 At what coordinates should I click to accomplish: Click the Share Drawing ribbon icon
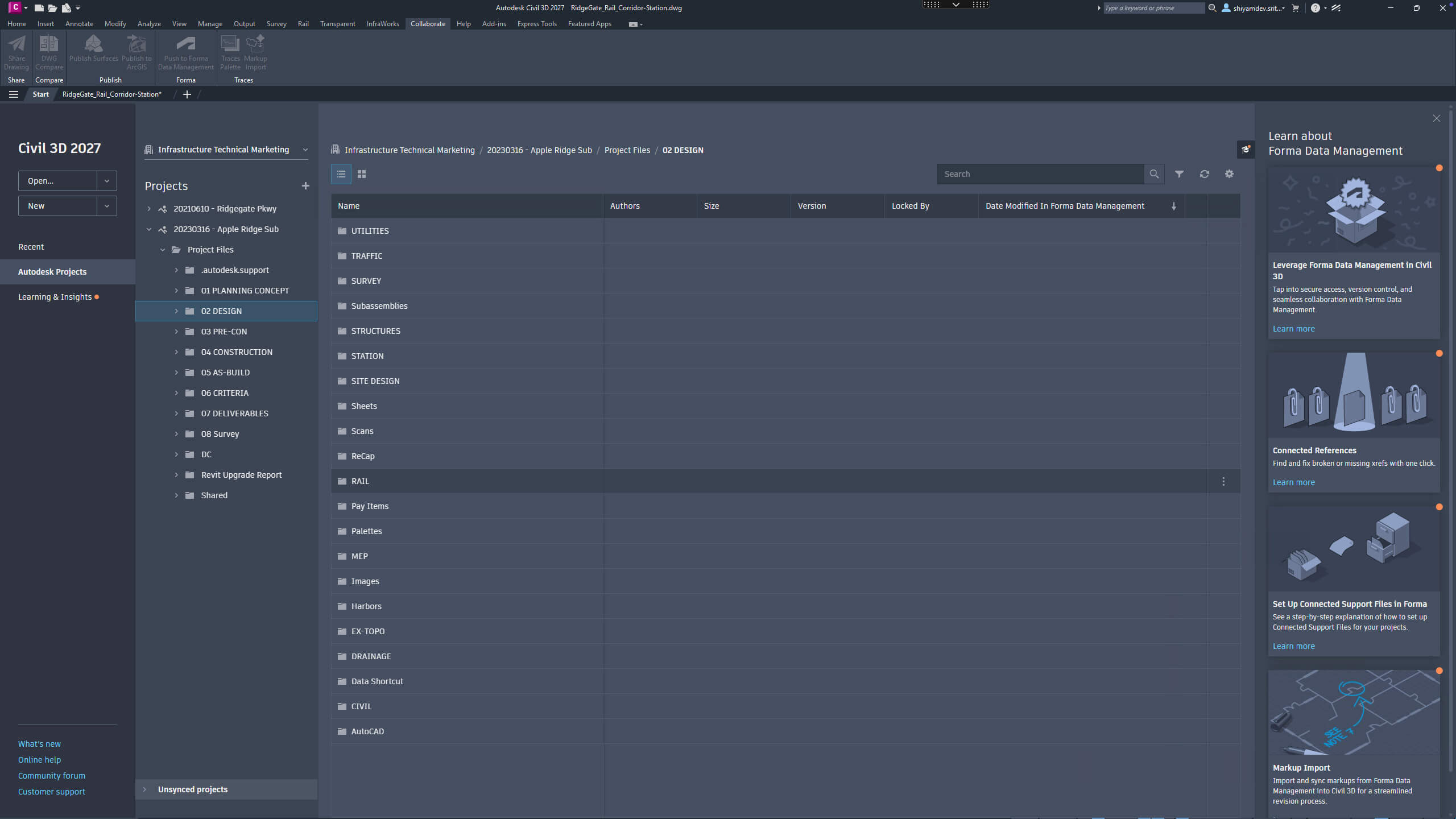pyautogui.click(x=16, y=52)
